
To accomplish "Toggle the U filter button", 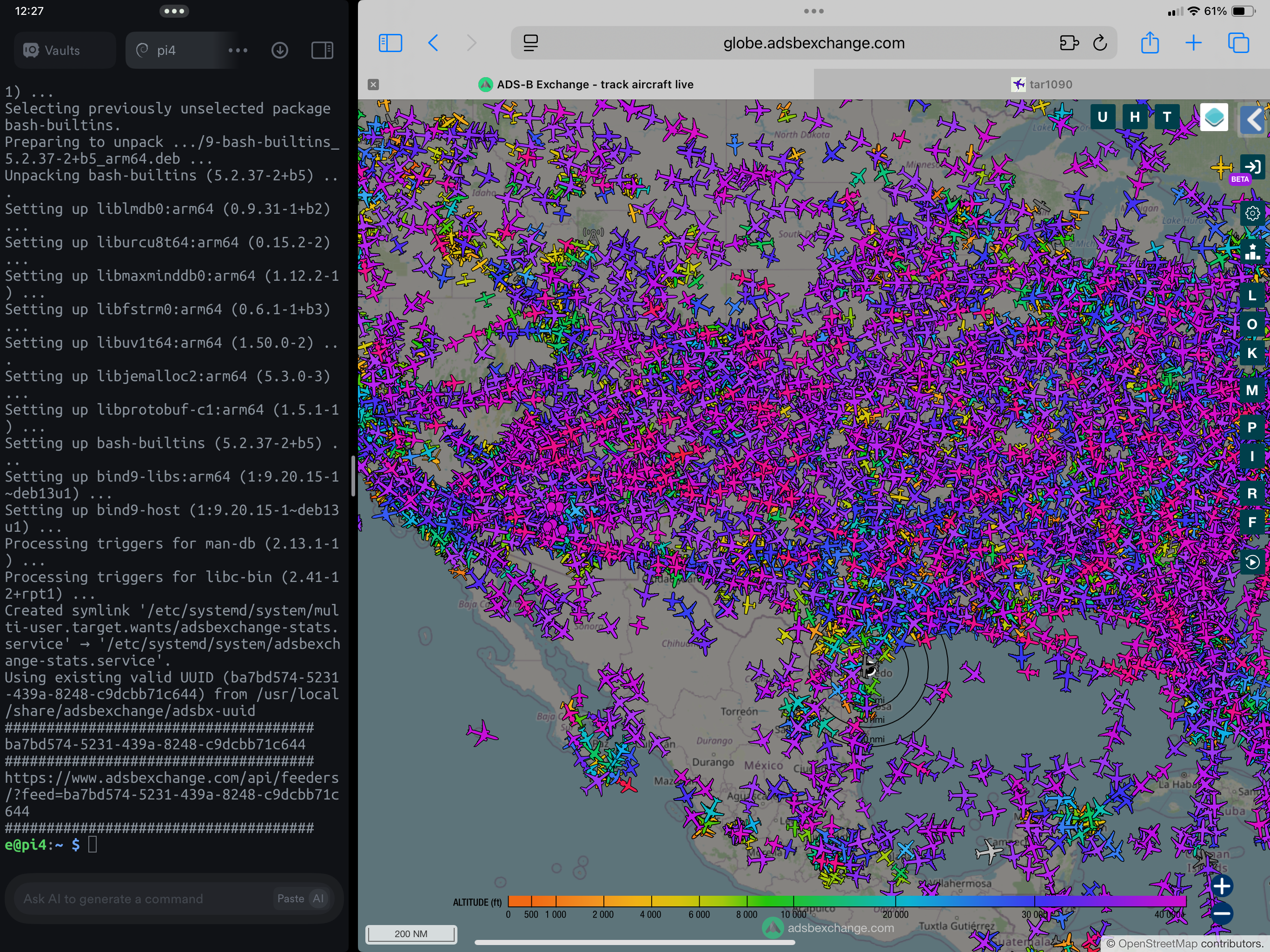I will [1102, 118].
